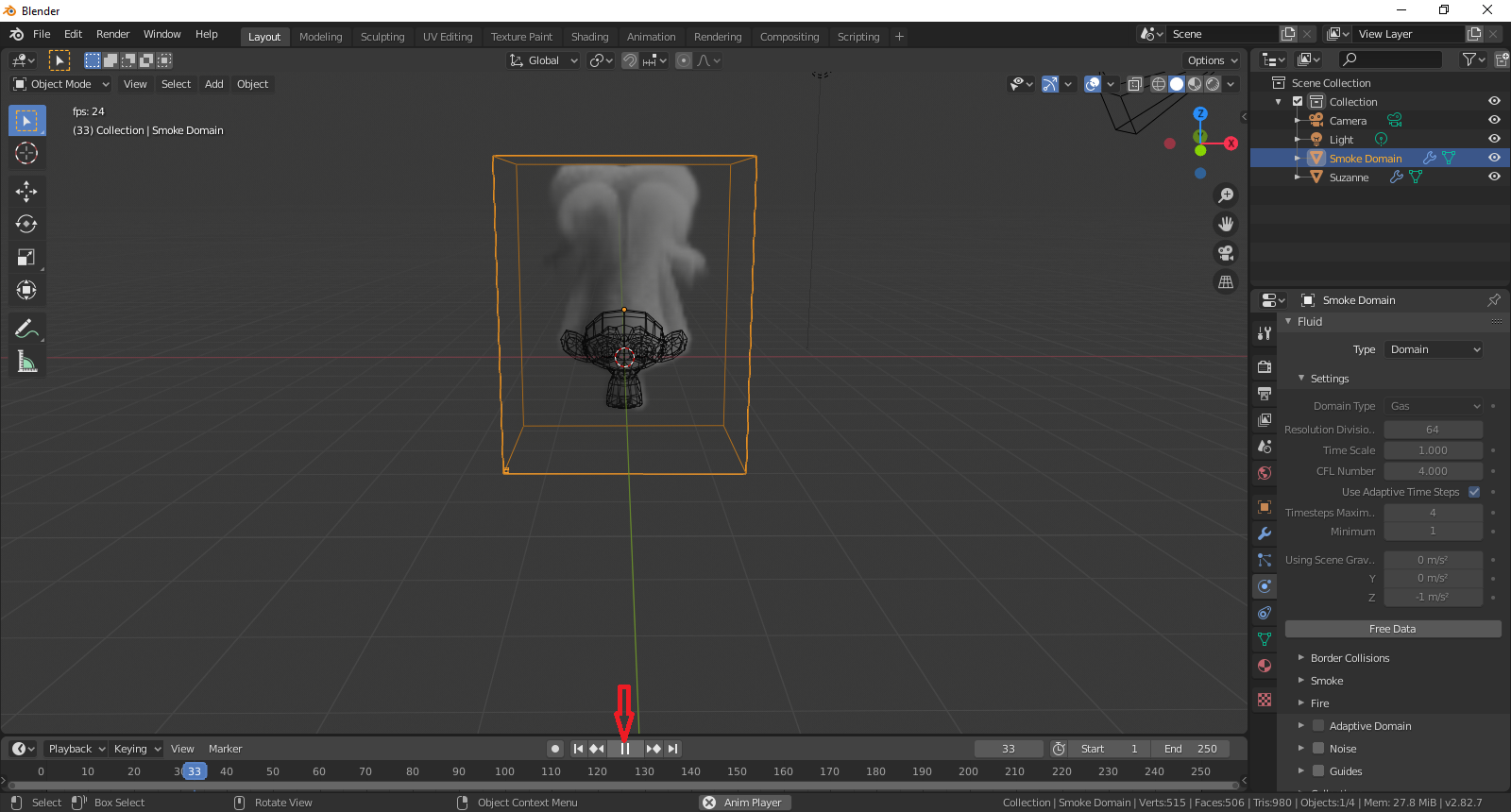Click the Resolution Divisions field 64
This screenshot has height=812, width=1511.
tap(1434, 430)
